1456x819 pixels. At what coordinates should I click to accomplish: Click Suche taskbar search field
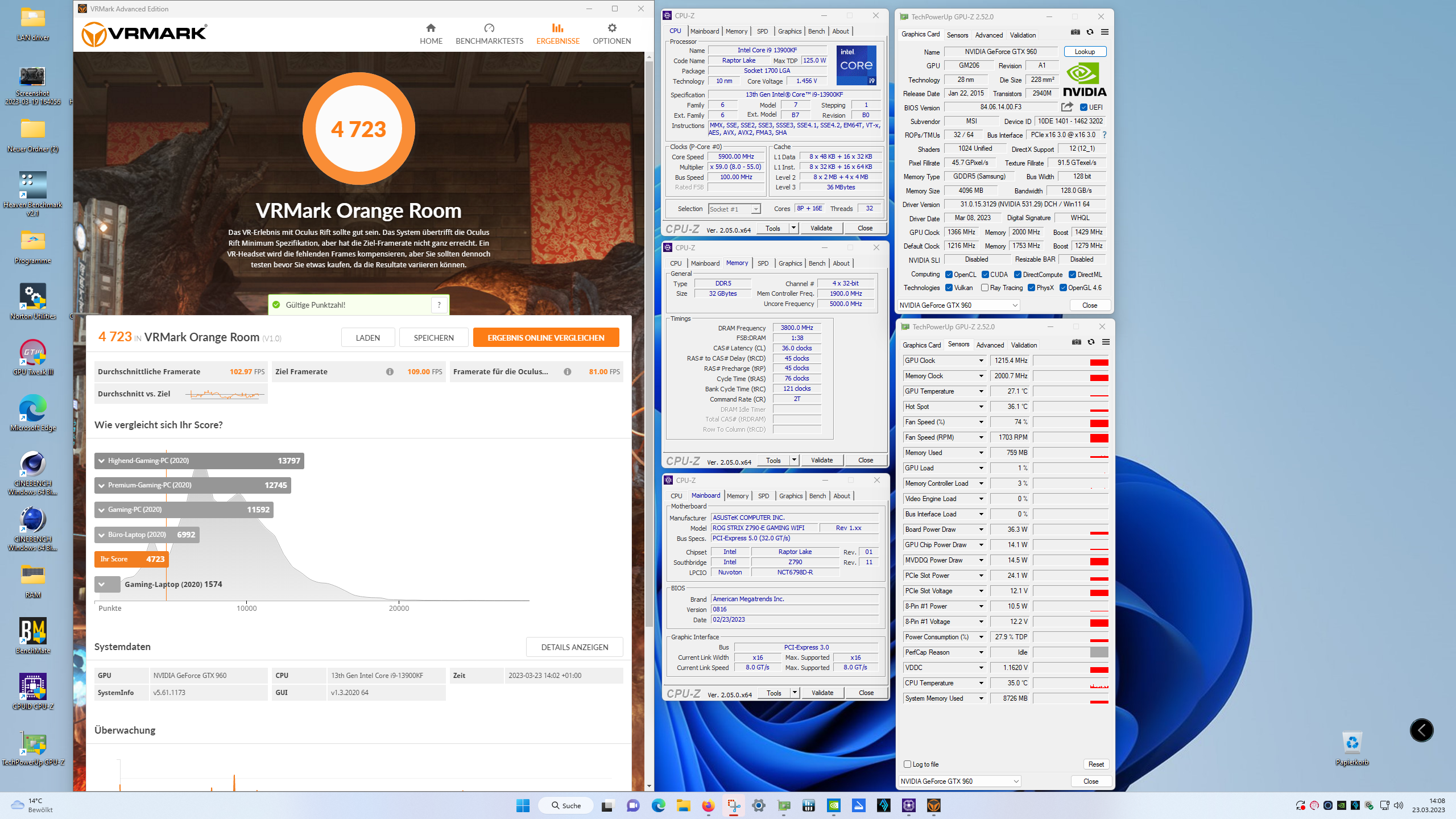tap(566, 805)
